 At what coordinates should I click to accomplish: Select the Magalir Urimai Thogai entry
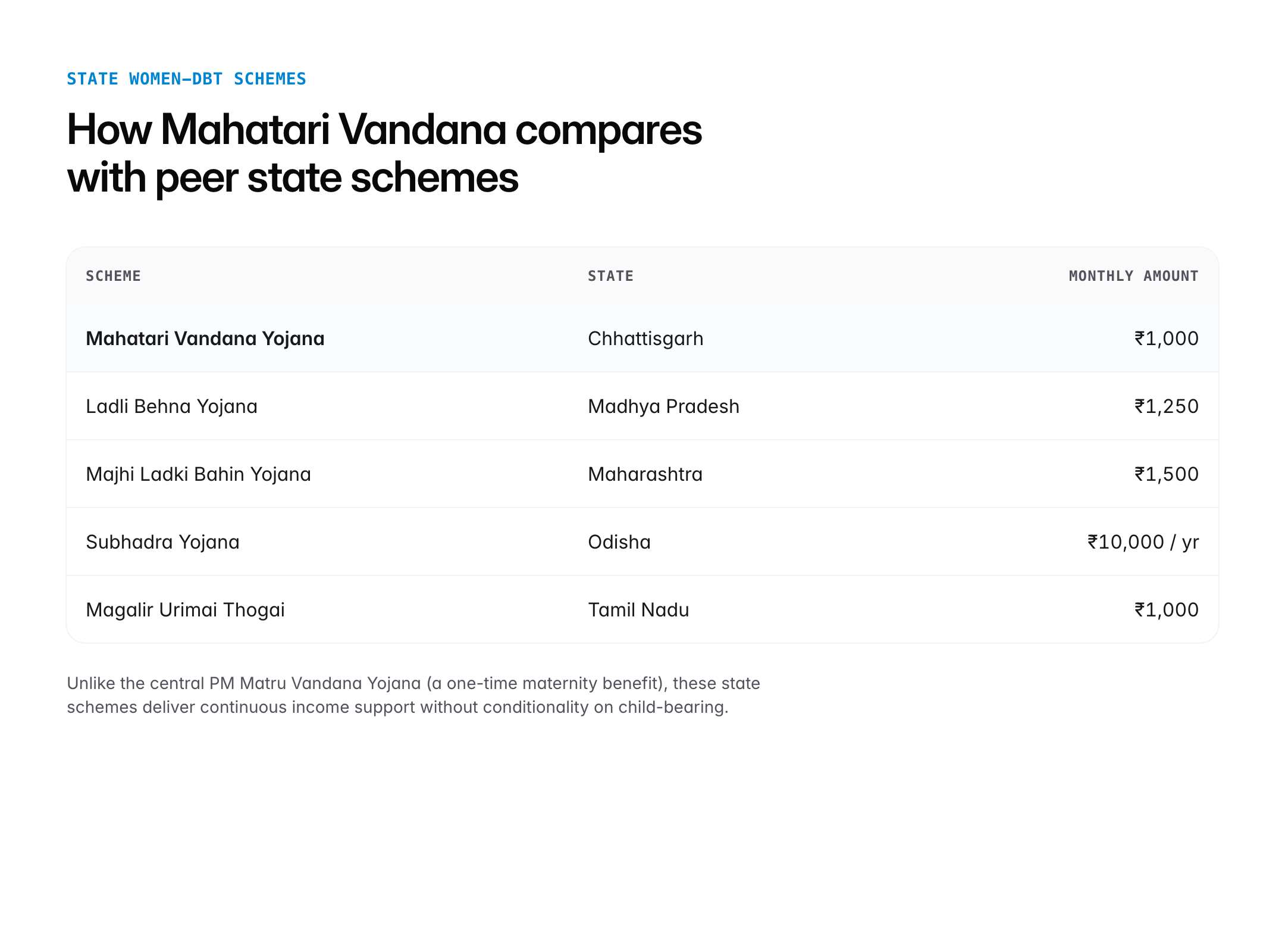pyautogui.click(x=185, y=610)
